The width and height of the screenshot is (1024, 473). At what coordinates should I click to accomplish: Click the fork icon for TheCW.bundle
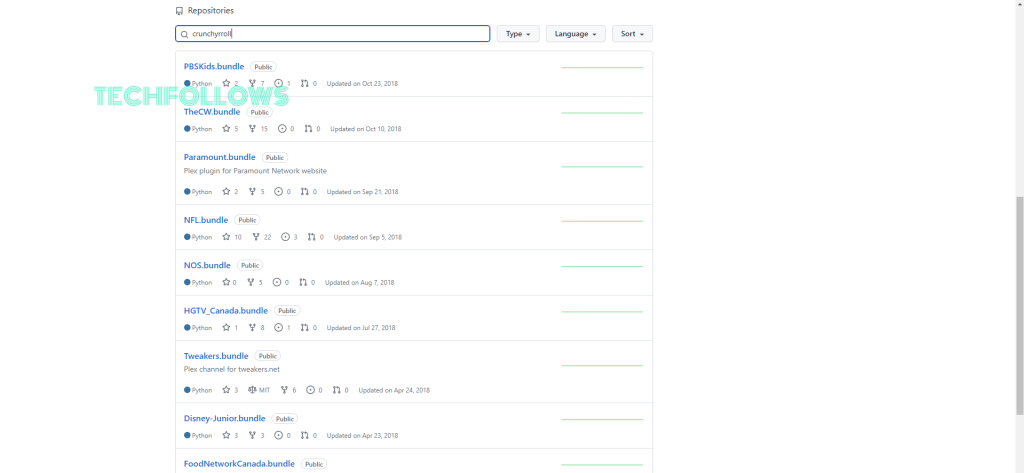[x=252, y=129]
